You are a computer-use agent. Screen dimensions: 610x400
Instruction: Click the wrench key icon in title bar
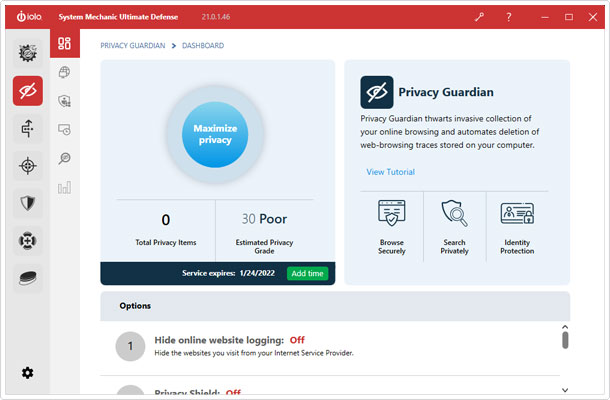point(479,17)
